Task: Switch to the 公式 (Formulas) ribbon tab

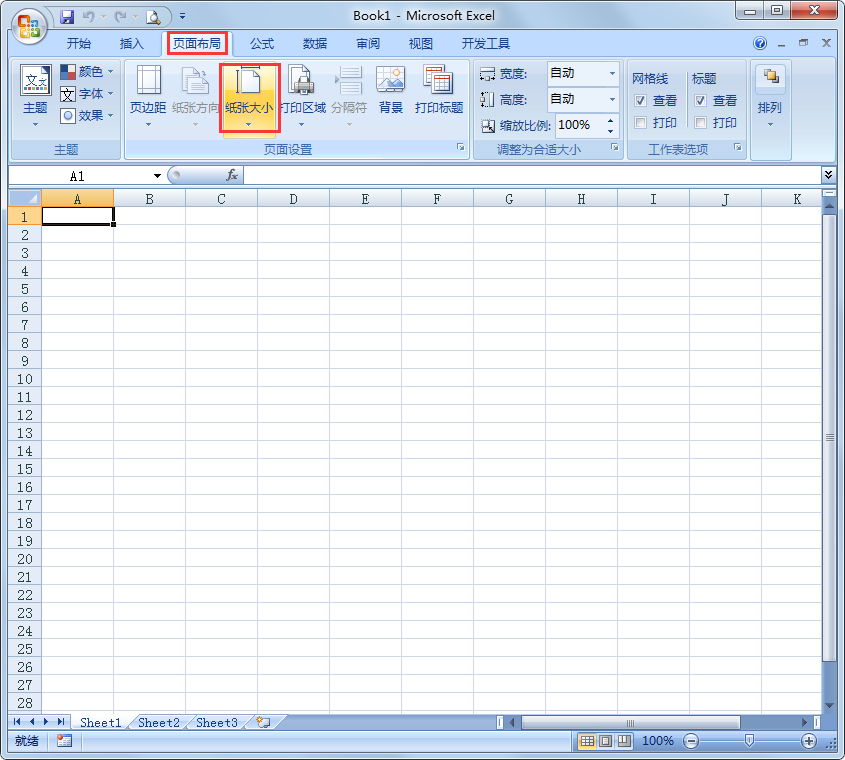Action: tap(261, 43)
